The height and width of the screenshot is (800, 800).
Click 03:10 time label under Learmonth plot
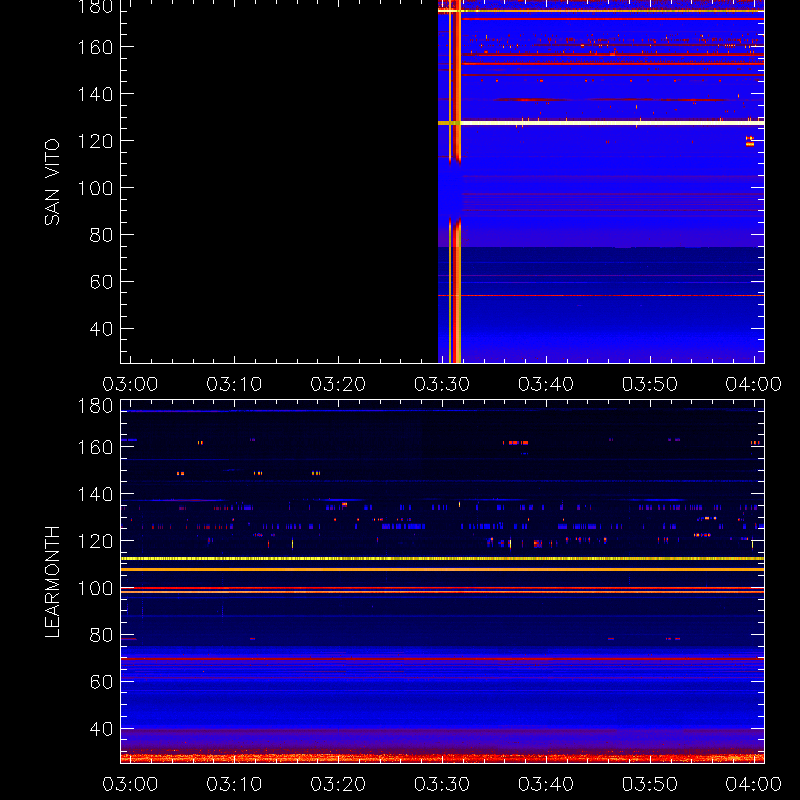[x=234, y=784]
